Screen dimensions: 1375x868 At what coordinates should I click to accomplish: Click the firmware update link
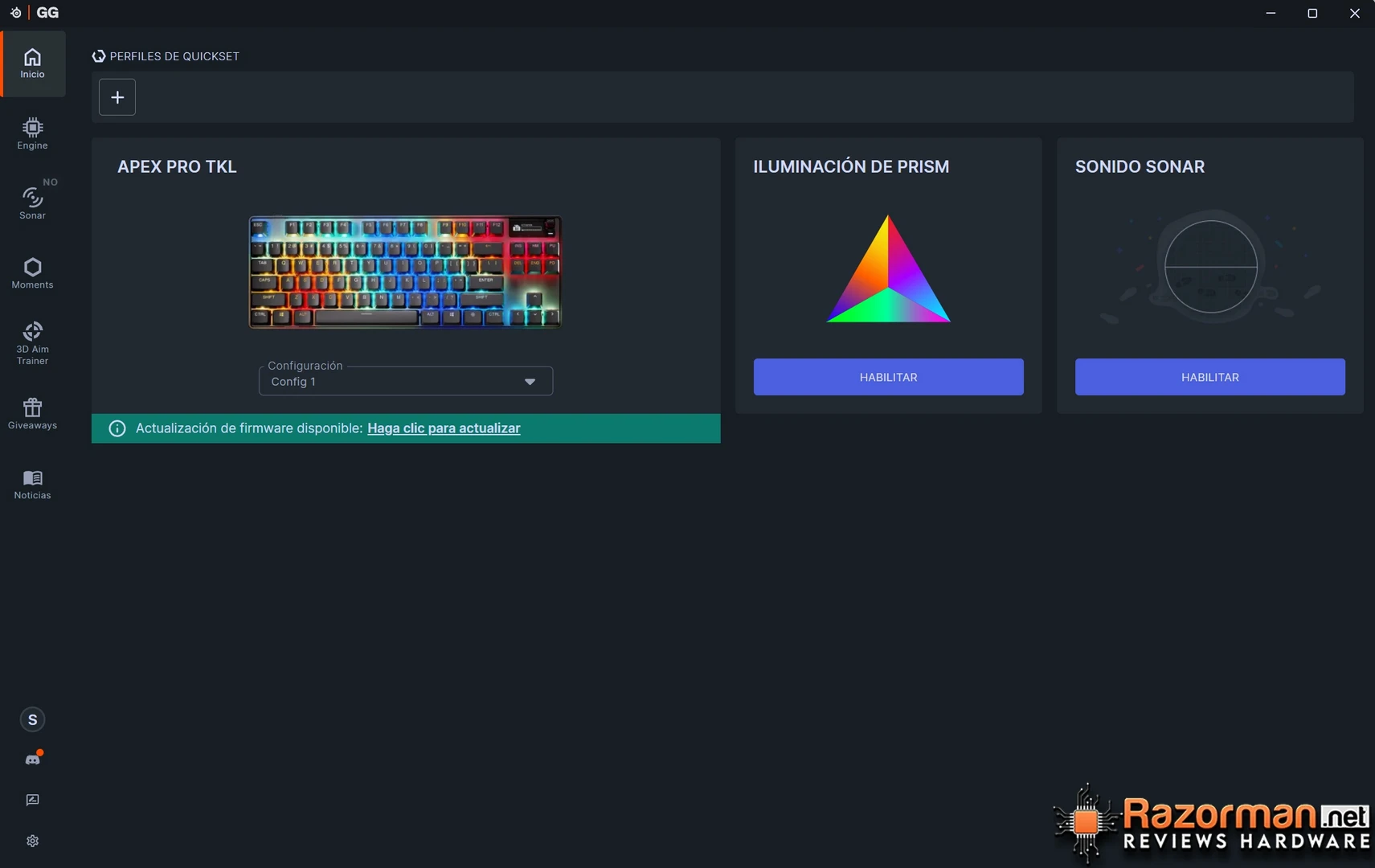(x=444, y=428)
